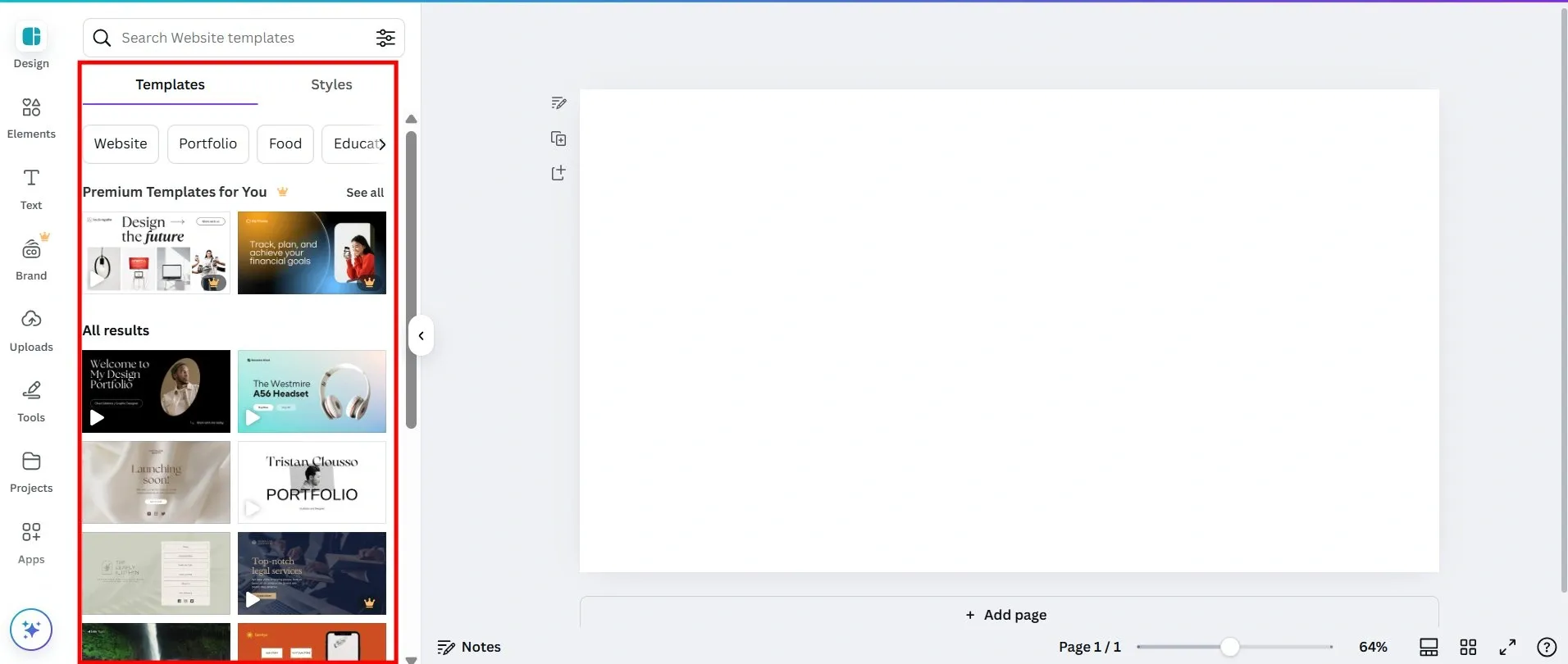Image resolution: width=1568 pixels, height=664 pixels.
Task: Launch the Canva AI assistant sparkle button
Action: [31, 630]
